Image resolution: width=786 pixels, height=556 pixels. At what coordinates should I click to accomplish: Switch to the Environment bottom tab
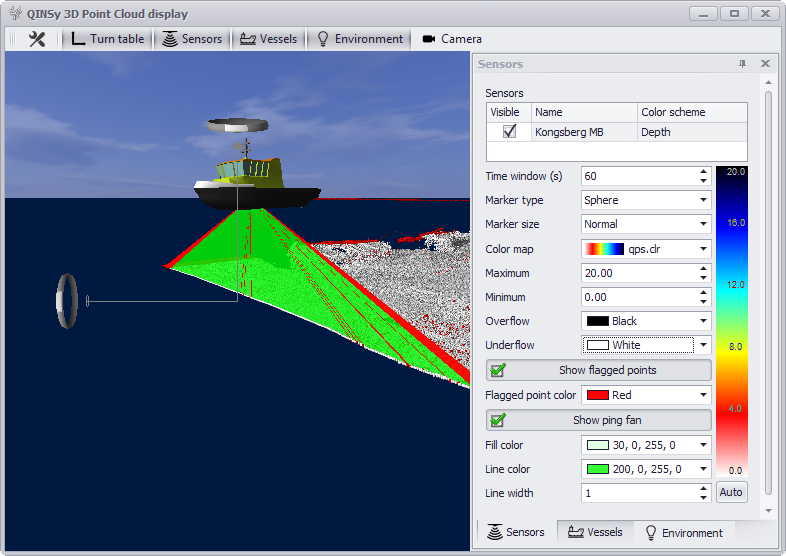684,532
